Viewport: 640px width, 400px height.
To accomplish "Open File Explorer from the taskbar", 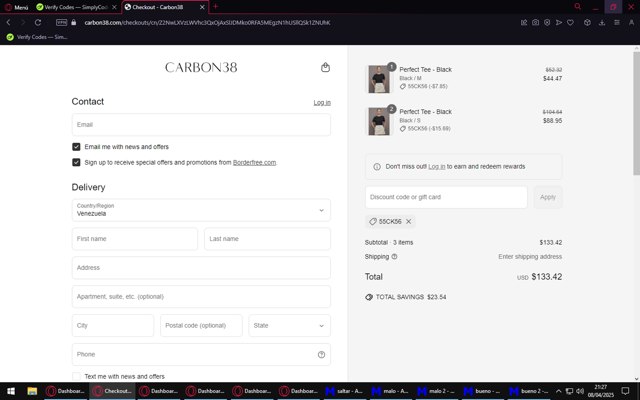I will (32, 391).
